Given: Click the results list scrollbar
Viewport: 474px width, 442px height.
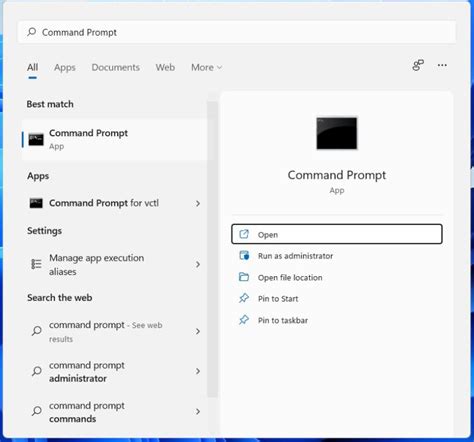Looking at the screenshot, I should [212, 249].
